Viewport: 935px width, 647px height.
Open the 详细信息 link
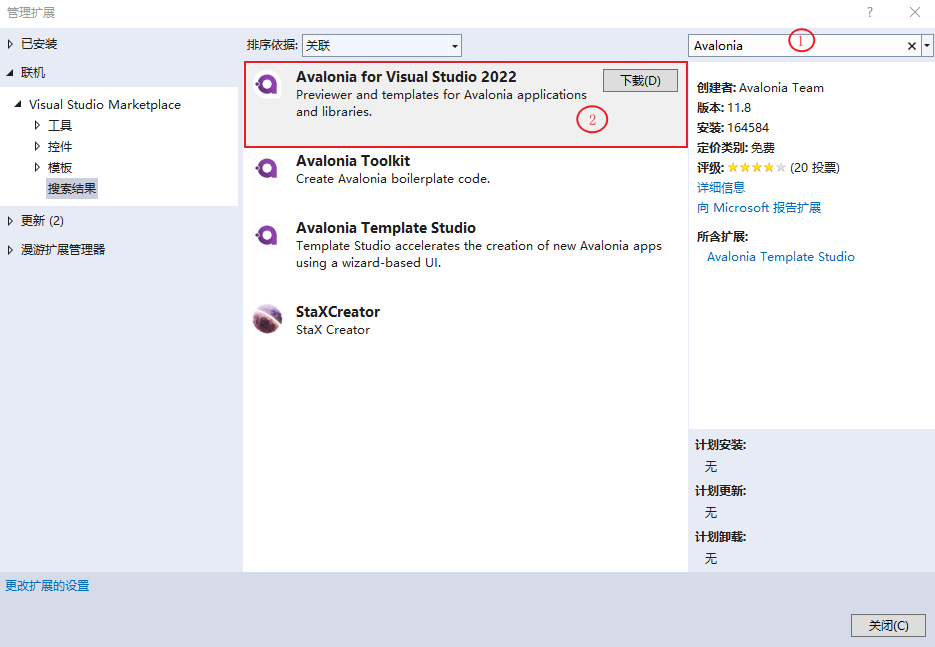pyautogui.click(x=721, y=188)
